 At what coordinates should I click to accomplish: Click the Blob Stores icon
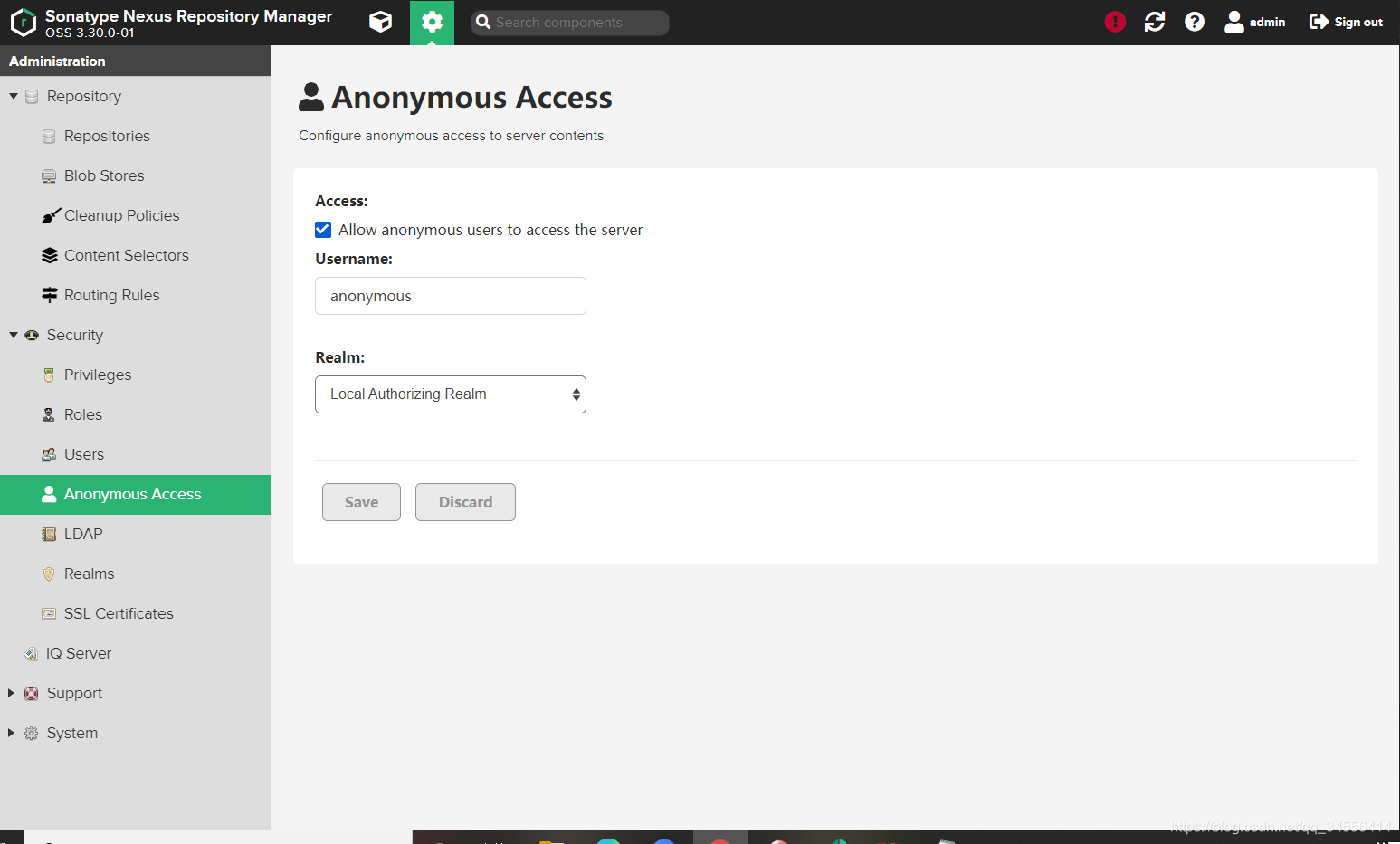[49, 175]
